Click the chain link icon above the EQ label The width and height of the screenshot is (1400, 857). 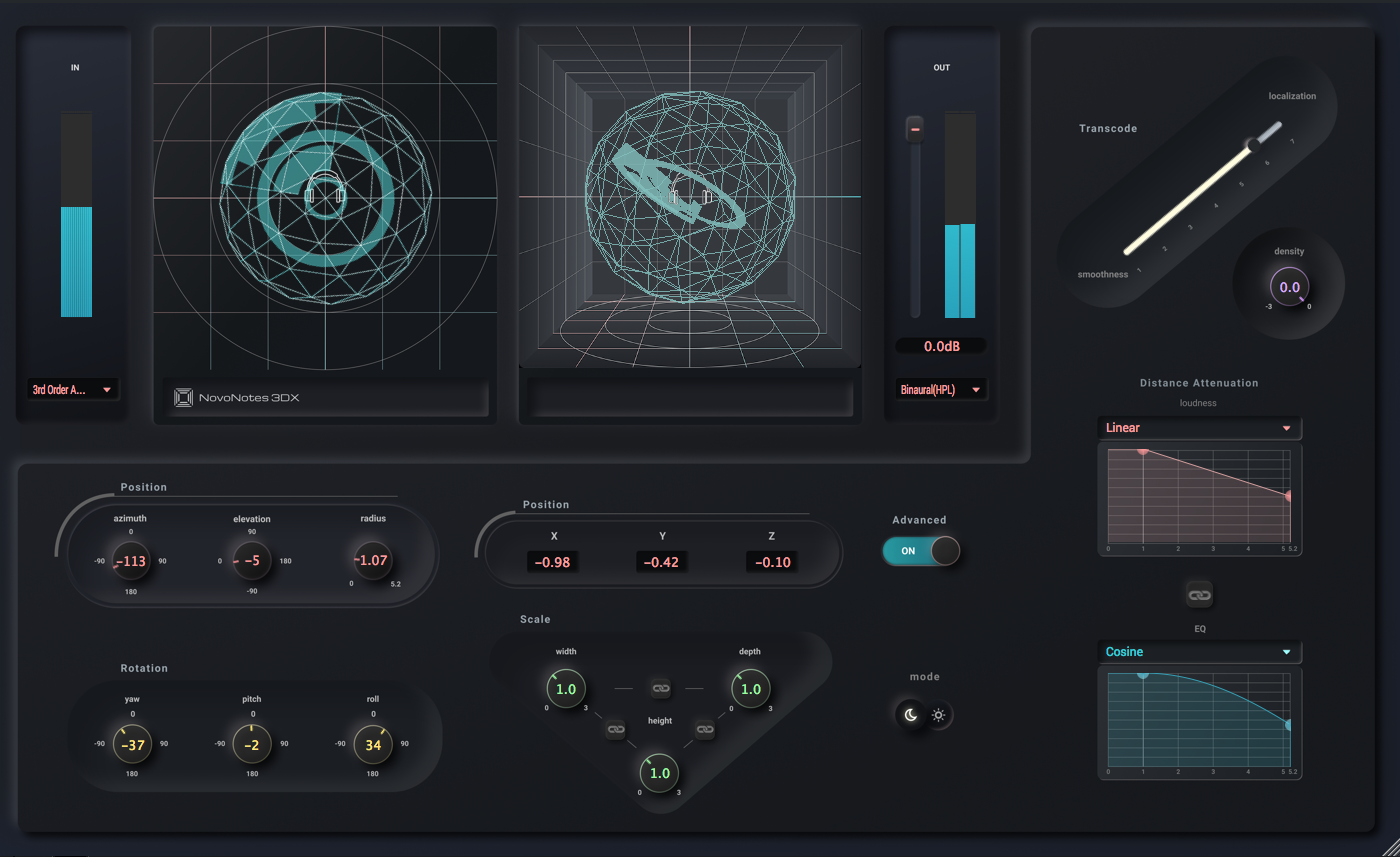pyautogui.click(x=1199, y=593)
